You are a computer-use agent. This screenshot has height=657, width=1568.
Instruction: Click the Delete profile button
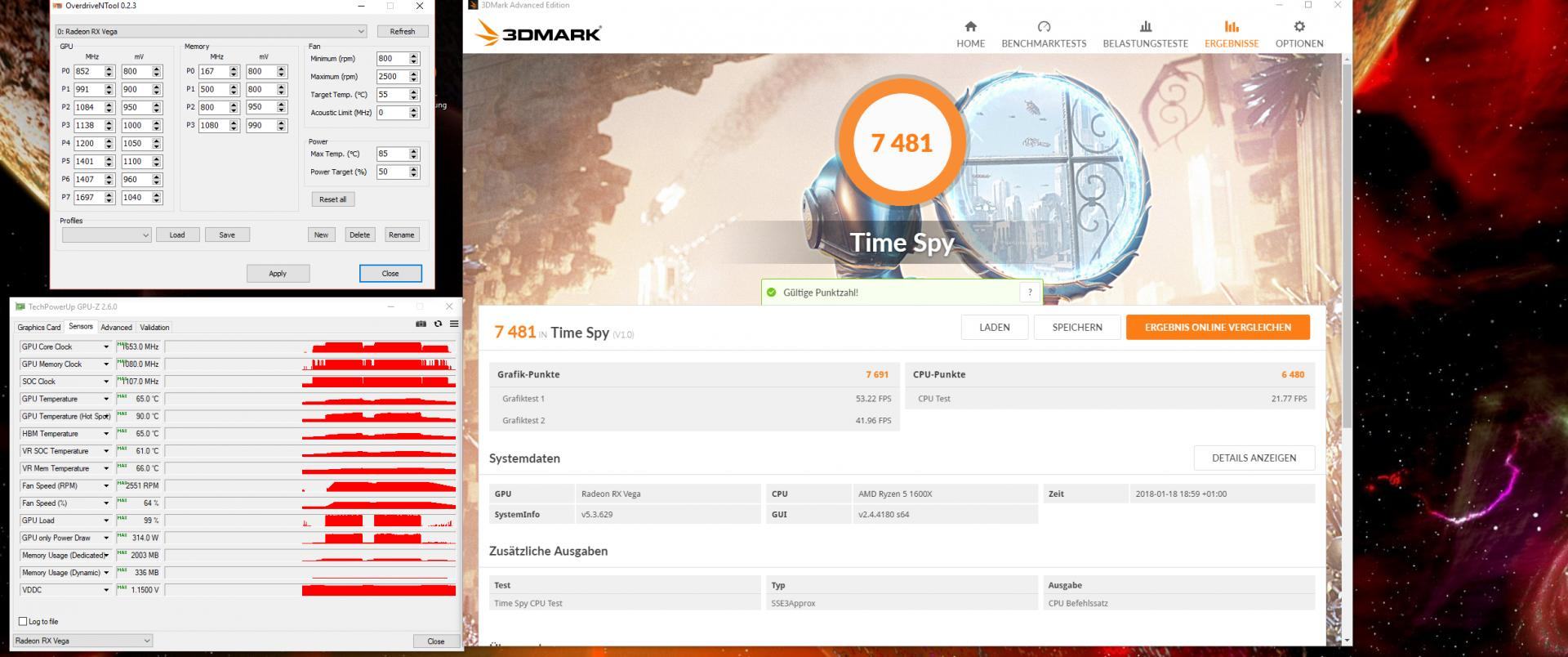359,235
